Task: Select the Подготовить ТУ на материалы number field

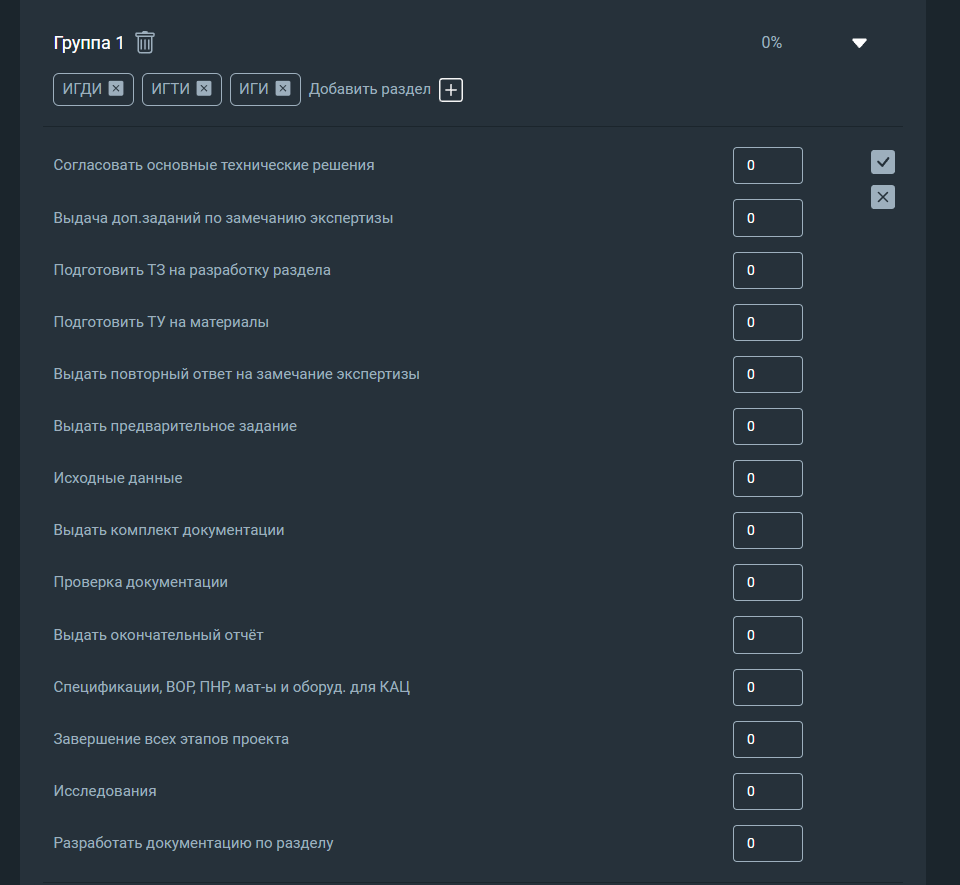Action: click(x=768, y=323)
